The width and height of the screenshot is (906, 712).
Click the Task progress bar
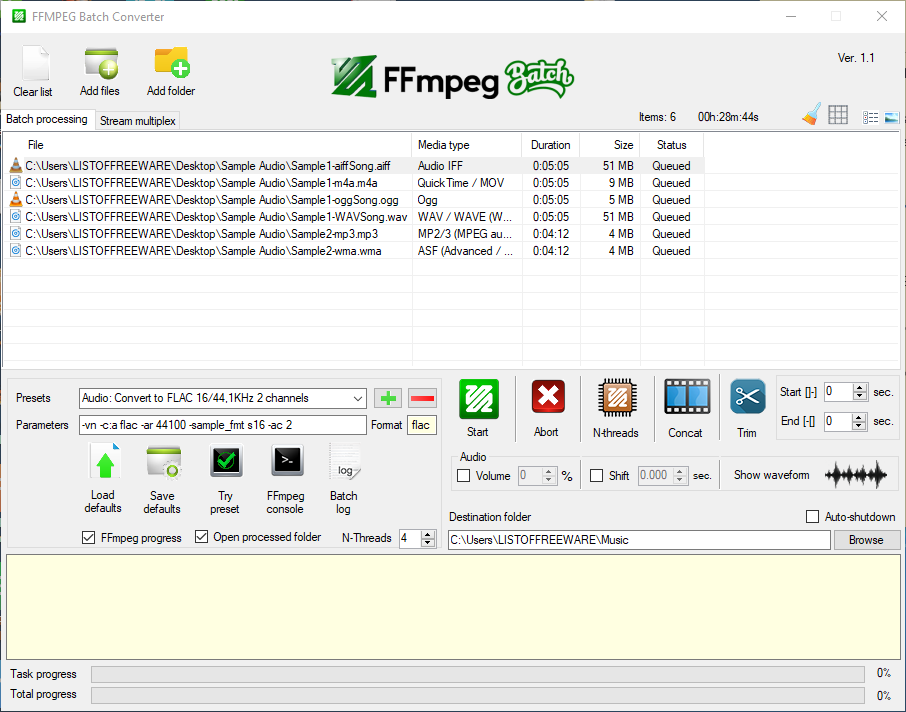click(478, 674)
